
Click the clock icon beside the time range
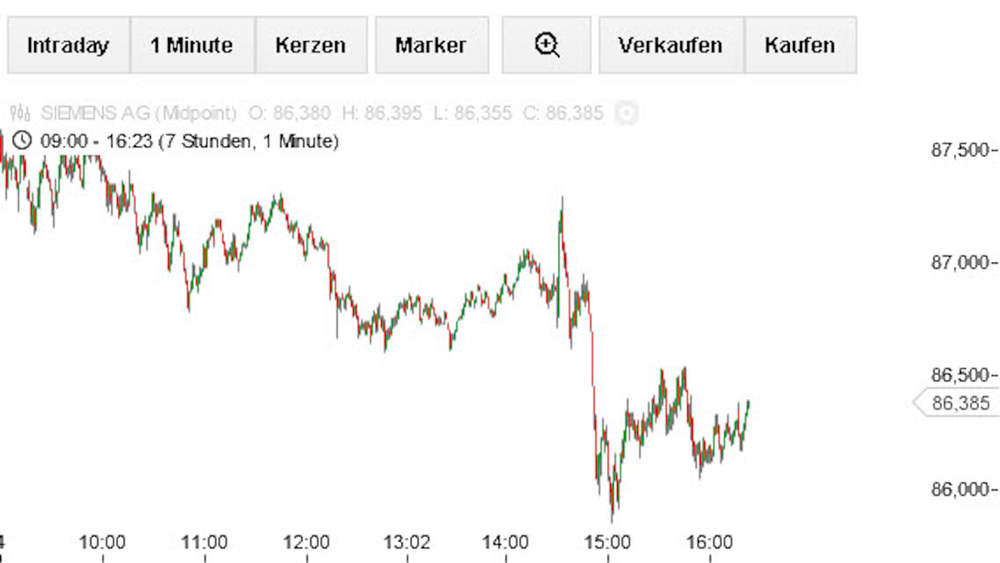tap(24, 141)
